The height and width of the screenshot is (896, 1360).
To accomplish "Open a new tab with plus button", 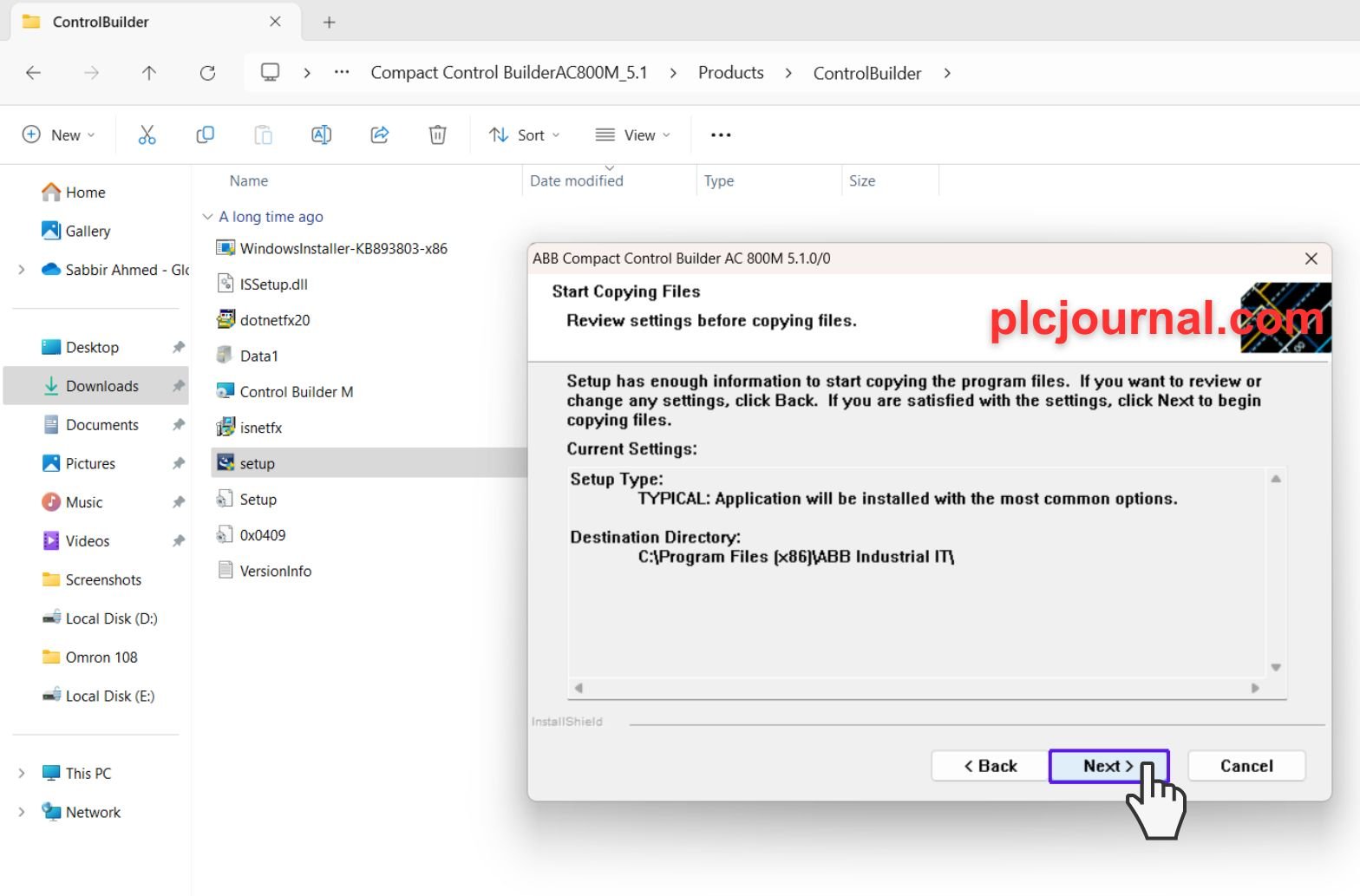I will (x=329, y=23).
